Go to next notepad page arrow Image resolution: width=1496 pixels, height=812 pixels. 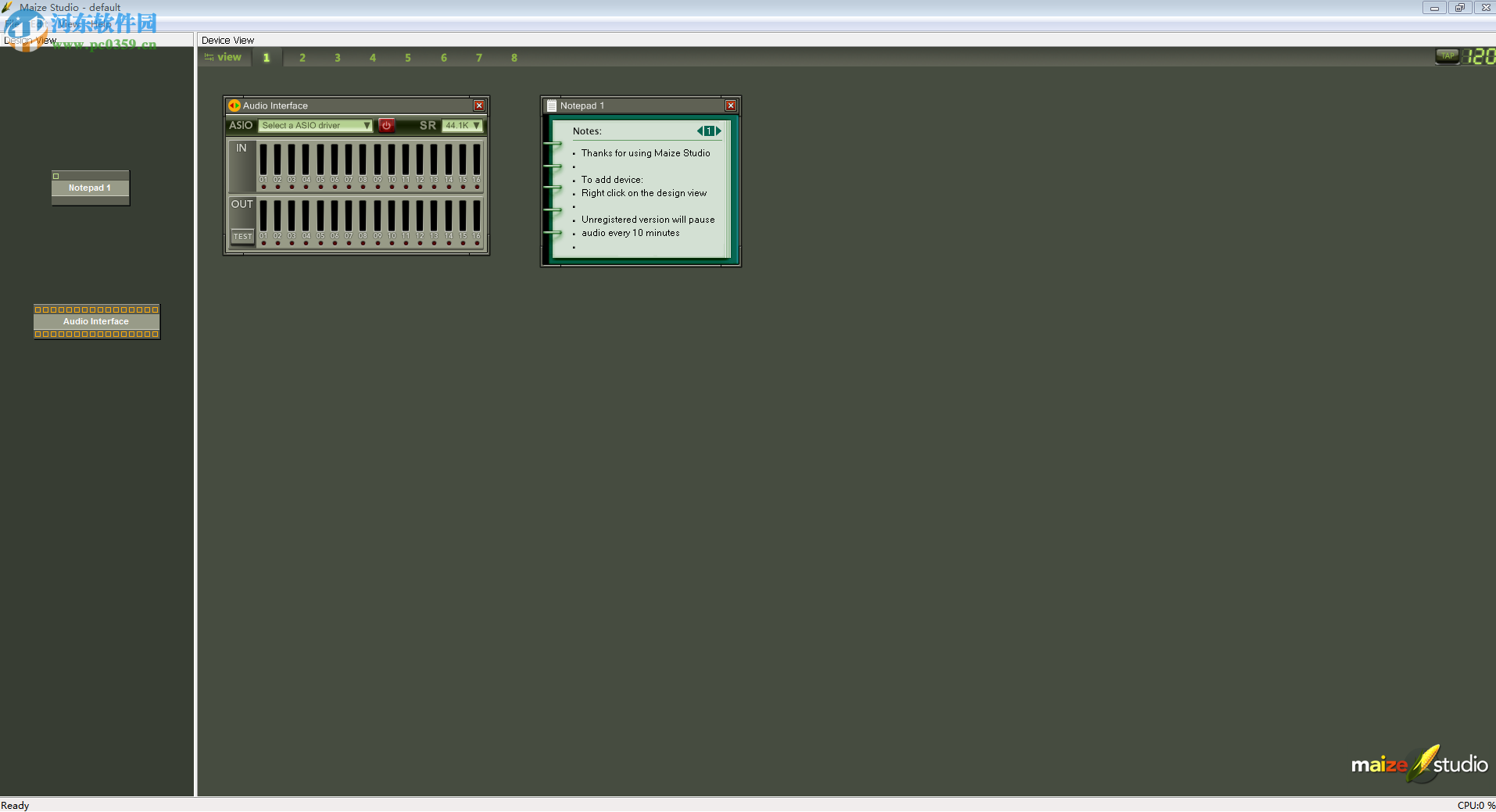click(719, 131)
